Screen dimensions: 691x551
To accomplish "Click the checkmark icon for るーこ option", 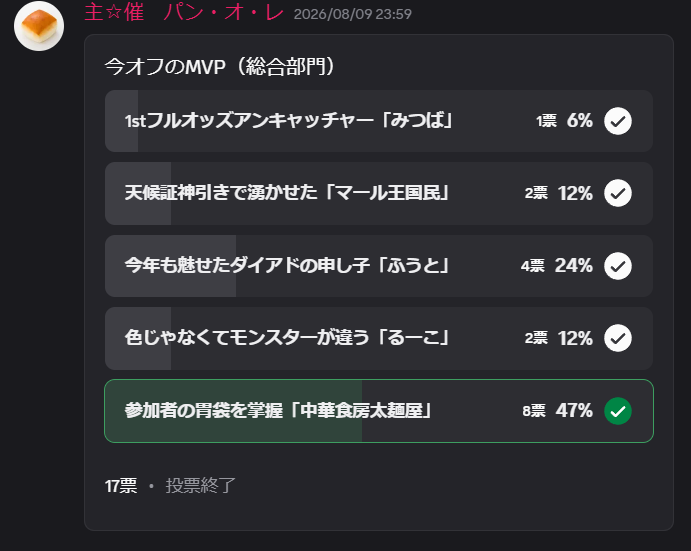I will click(618, 338).
